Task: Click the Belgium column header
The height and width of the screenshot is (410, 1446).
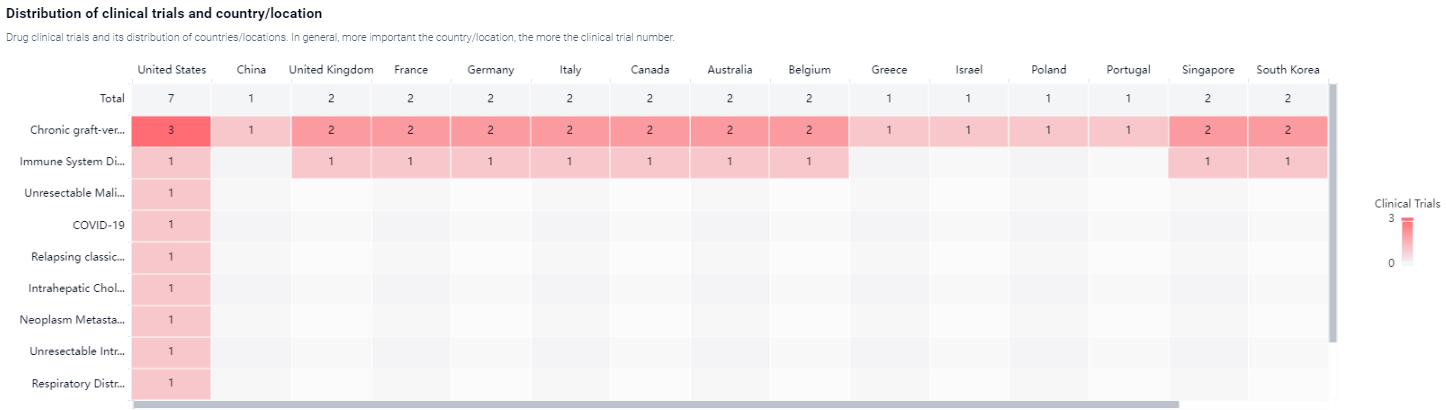Action: coord(809,70)
